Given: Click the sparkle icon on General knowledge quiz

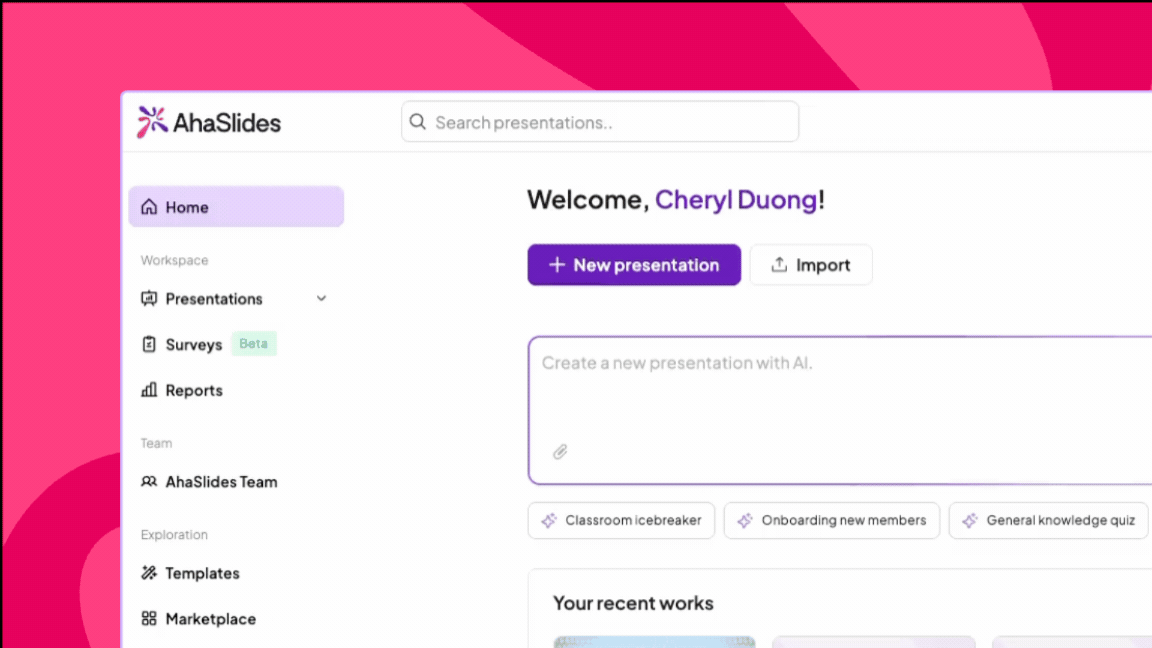Looking at the screenshot, I should point(970,520).
